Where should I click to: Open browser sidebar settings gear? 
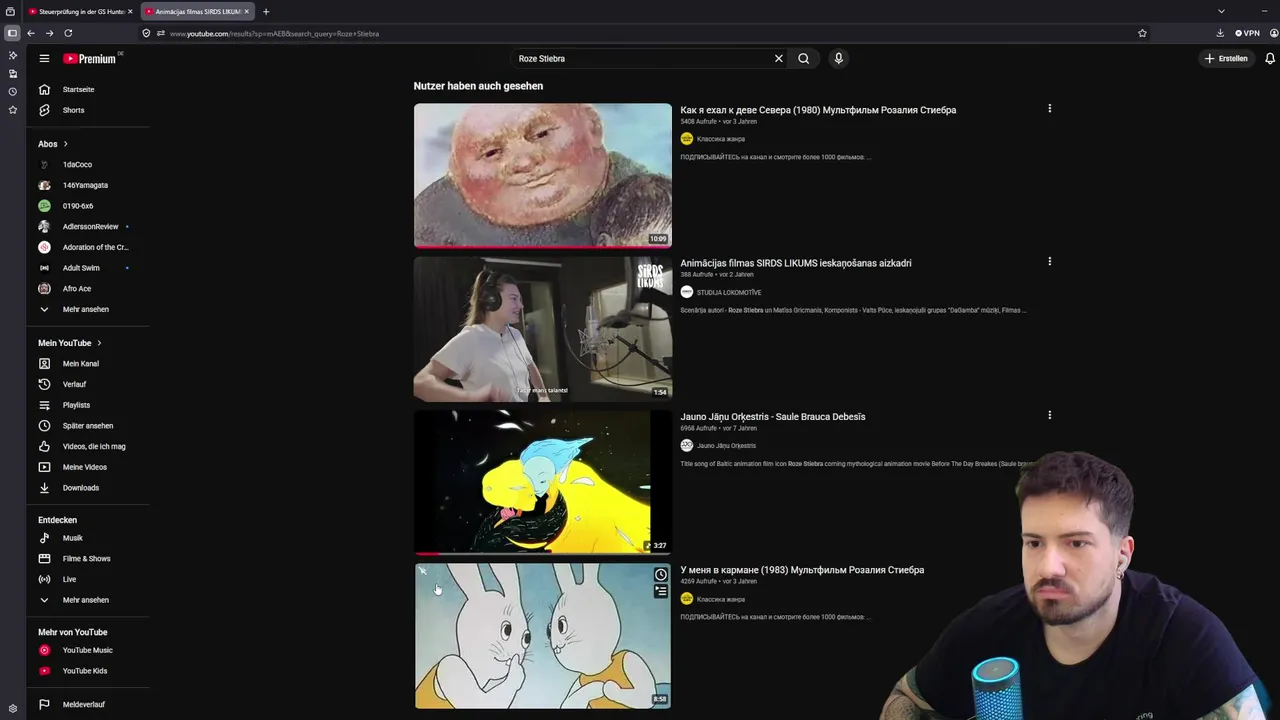pos(12,708)
